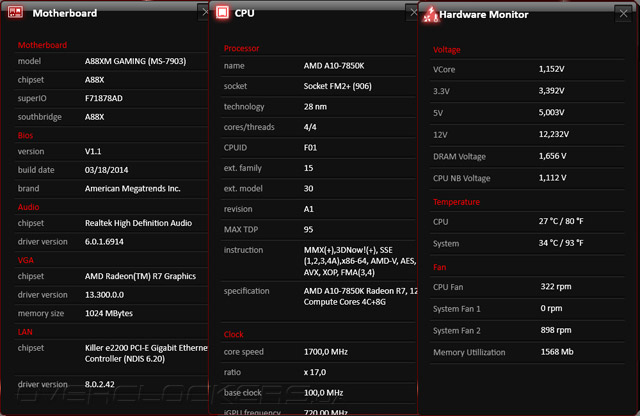640x416 pixels.
Task: Click audio driver version 6.0.1.6914
Action: [104, 242]
